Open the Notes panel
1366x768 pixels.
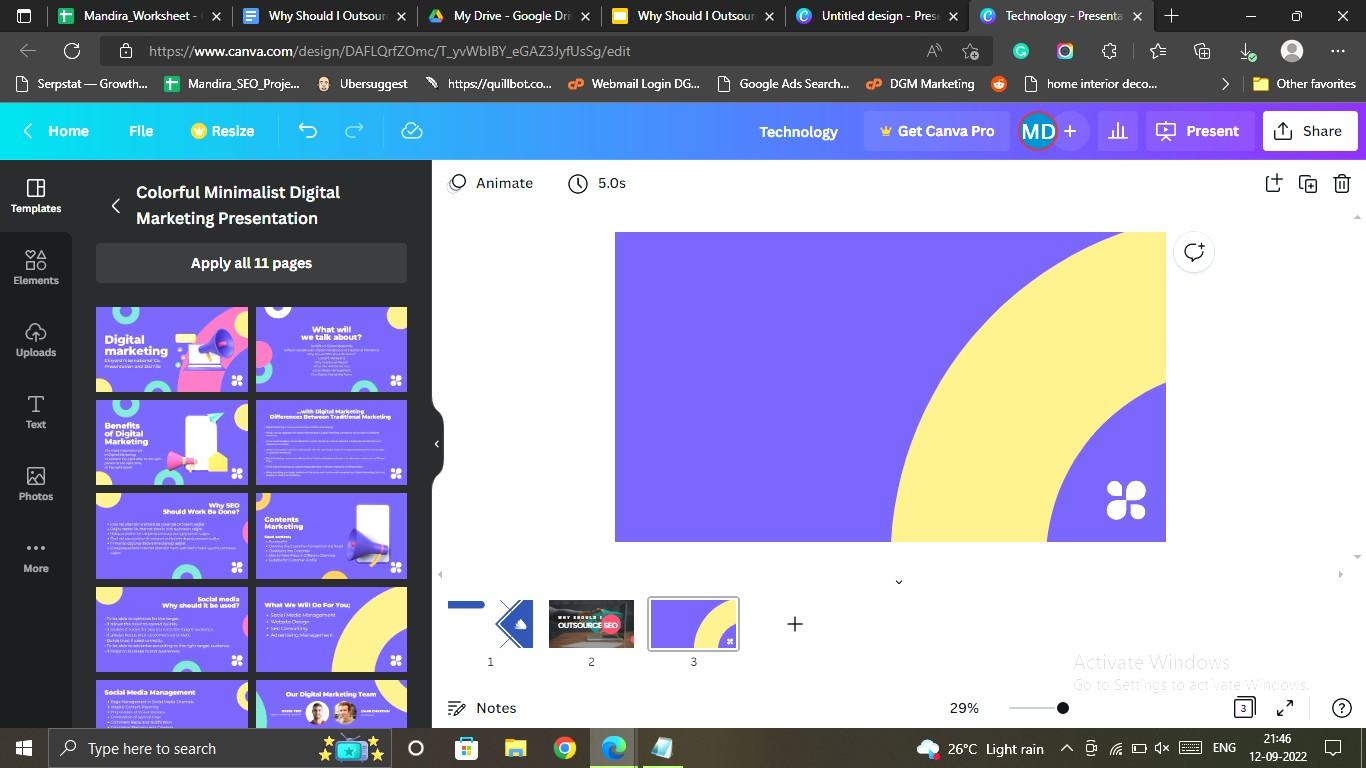(482, 708)
